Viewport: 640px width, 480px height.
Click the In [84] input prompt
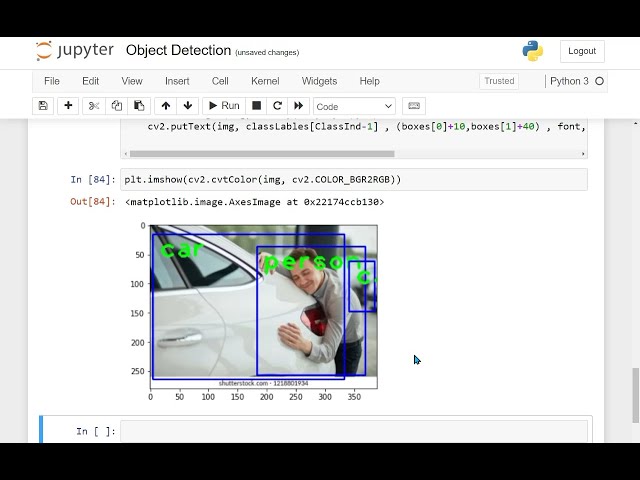93,180
